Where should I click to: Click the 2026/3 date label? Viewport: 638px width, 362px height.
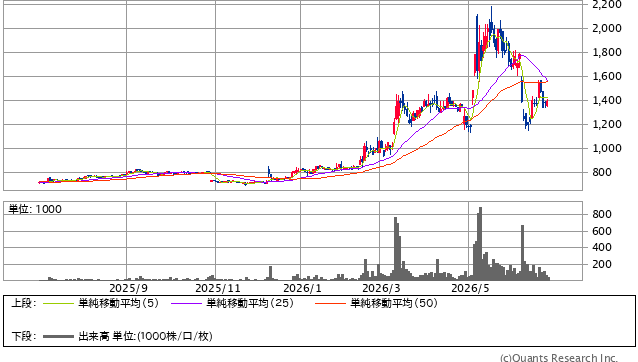coord(381,288)
